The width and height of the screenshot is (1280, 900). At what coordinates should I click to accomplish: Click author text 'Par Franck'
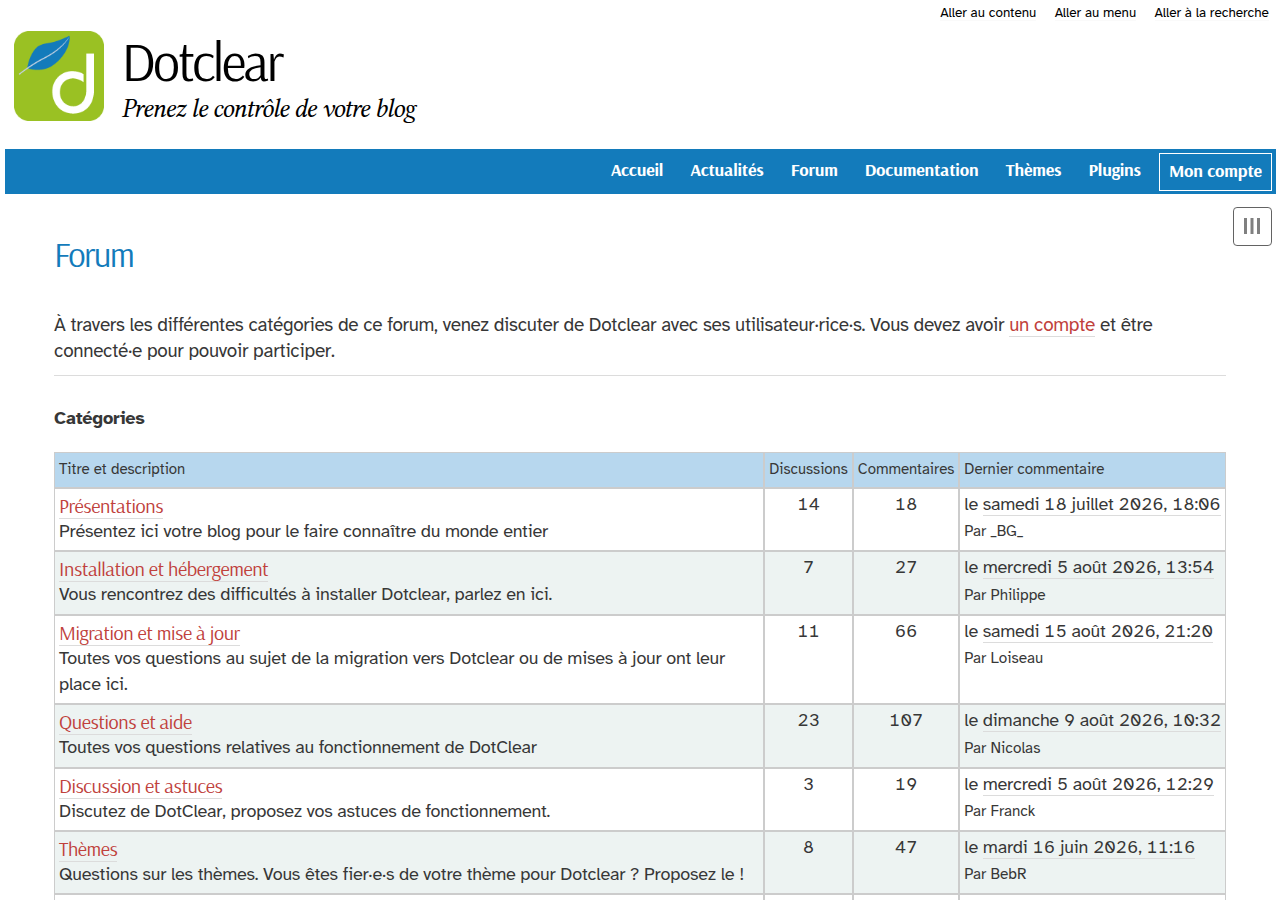(x=1000, y=811)
